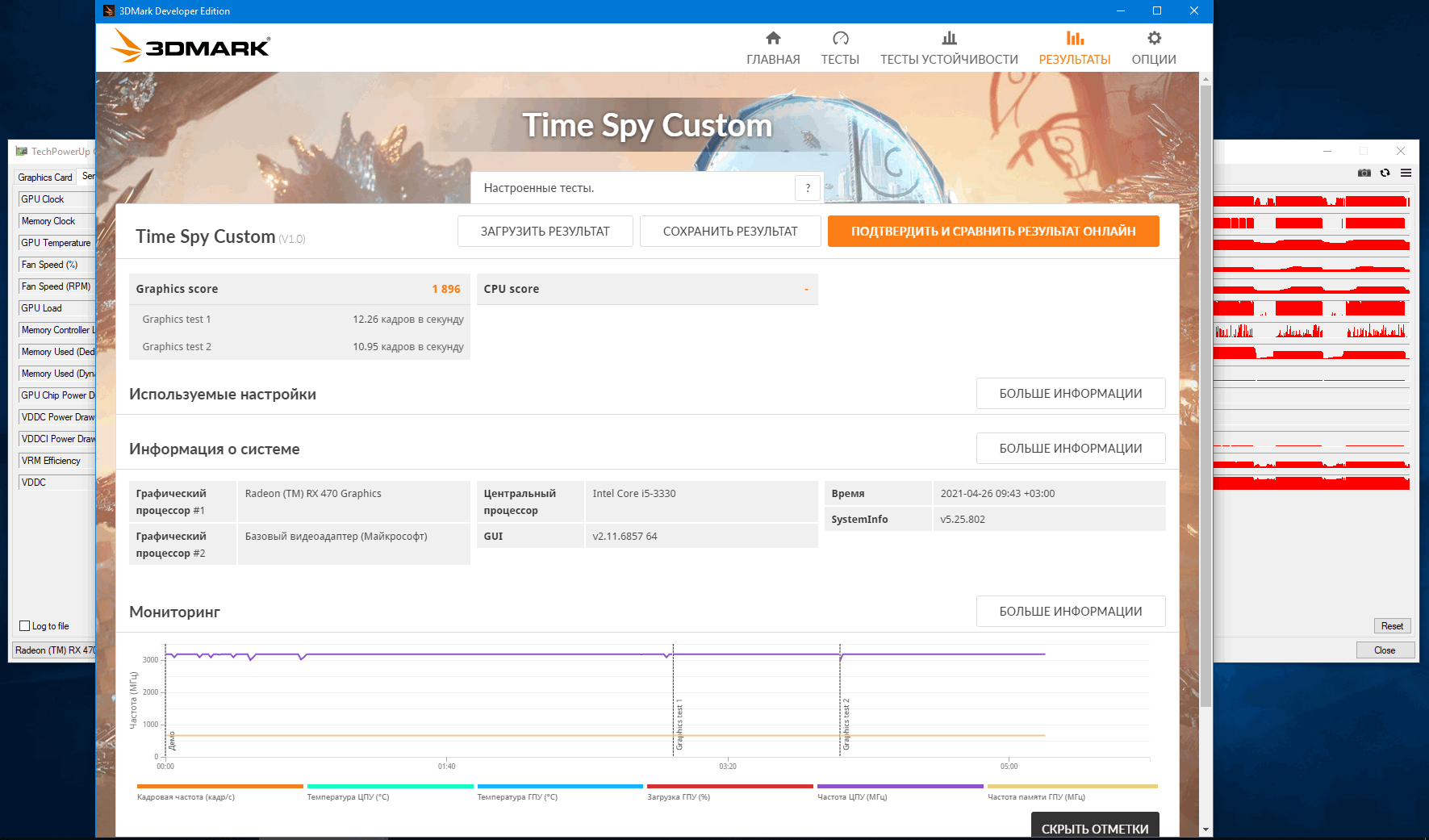Click the SystemInfo version v5.25.802
The width and height of the screenshot is (1429, 840).
click(x=963, y=520)
